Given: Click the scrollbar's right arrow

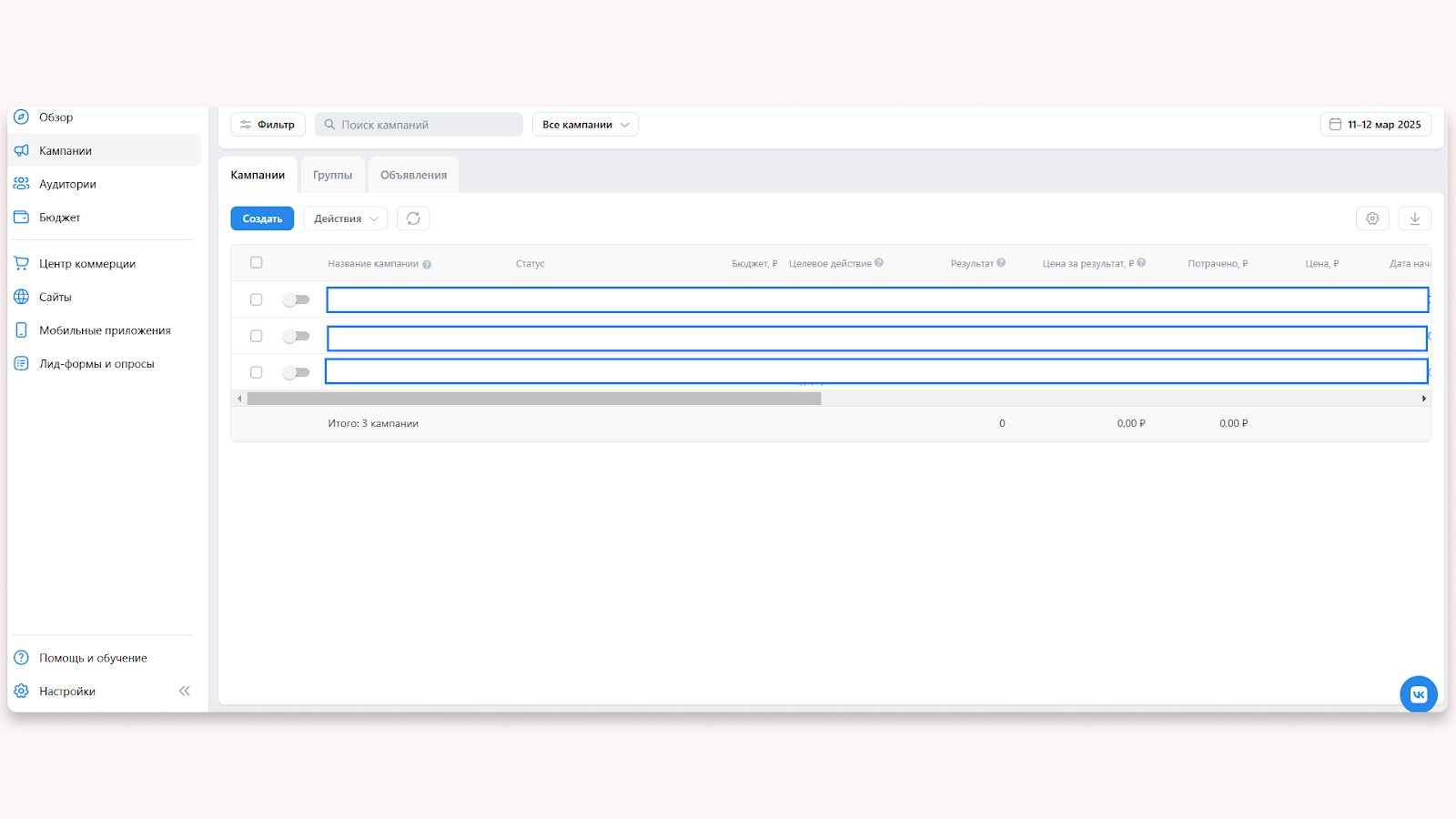Looking at the screenshot, I should (x=1424, y=399).
